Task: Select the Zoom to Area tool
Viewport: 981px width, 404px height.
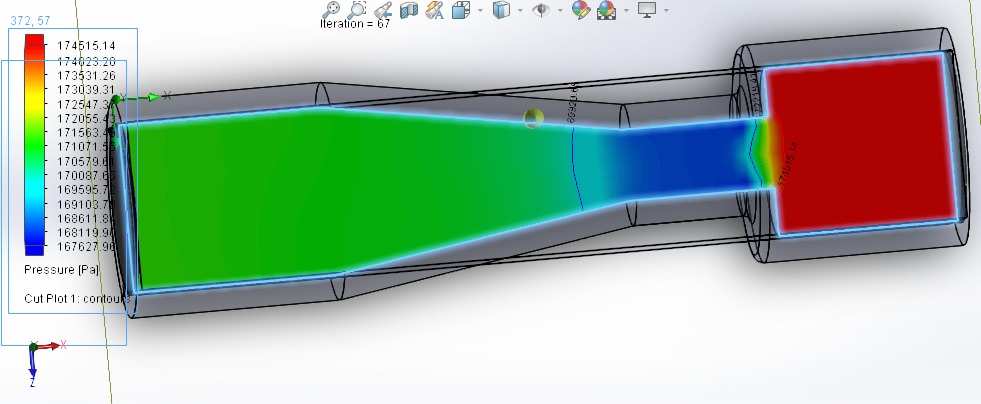Action: pos(357,10)
